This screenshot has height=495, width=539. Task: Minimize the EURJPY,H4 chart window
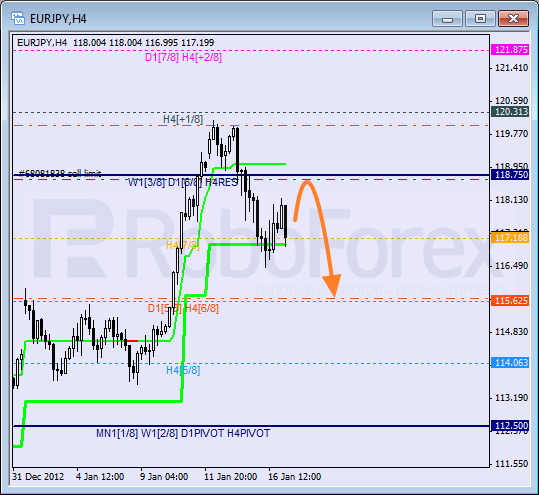point(447,19)
